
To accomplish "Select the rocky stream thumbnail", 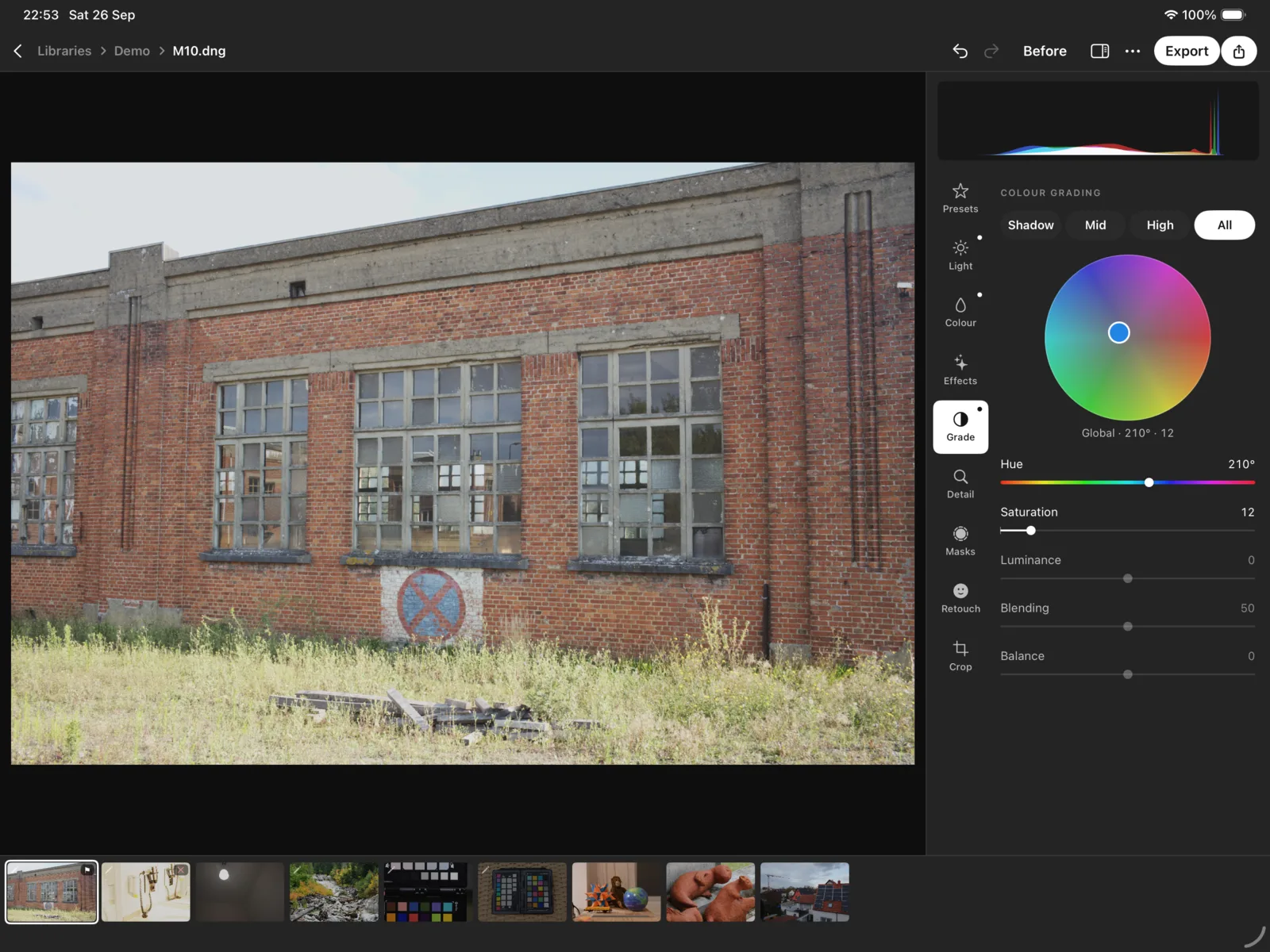I will 334,892.
